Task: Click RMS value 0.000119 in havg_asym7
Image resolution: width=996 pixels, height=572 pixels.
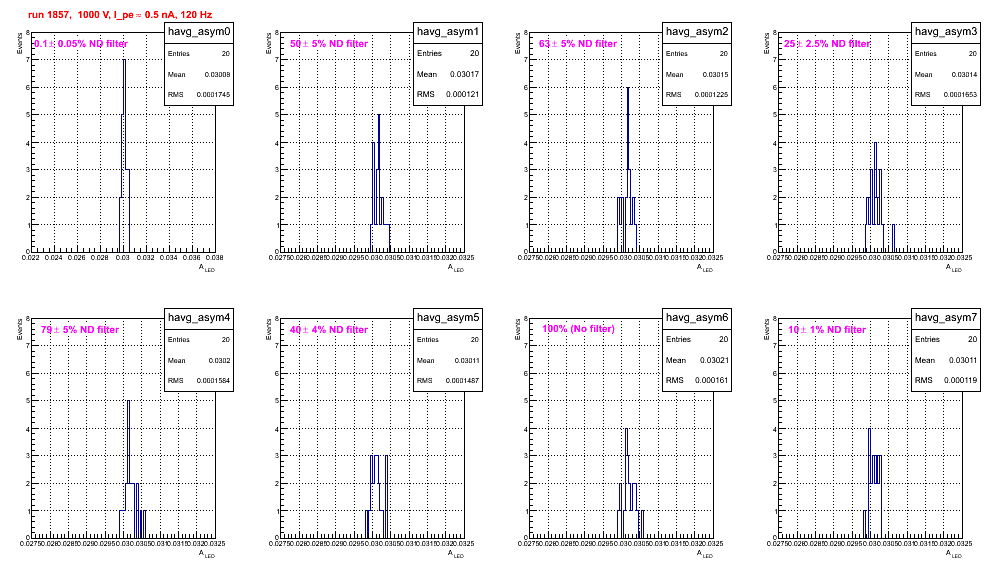Action: point(960,380)
